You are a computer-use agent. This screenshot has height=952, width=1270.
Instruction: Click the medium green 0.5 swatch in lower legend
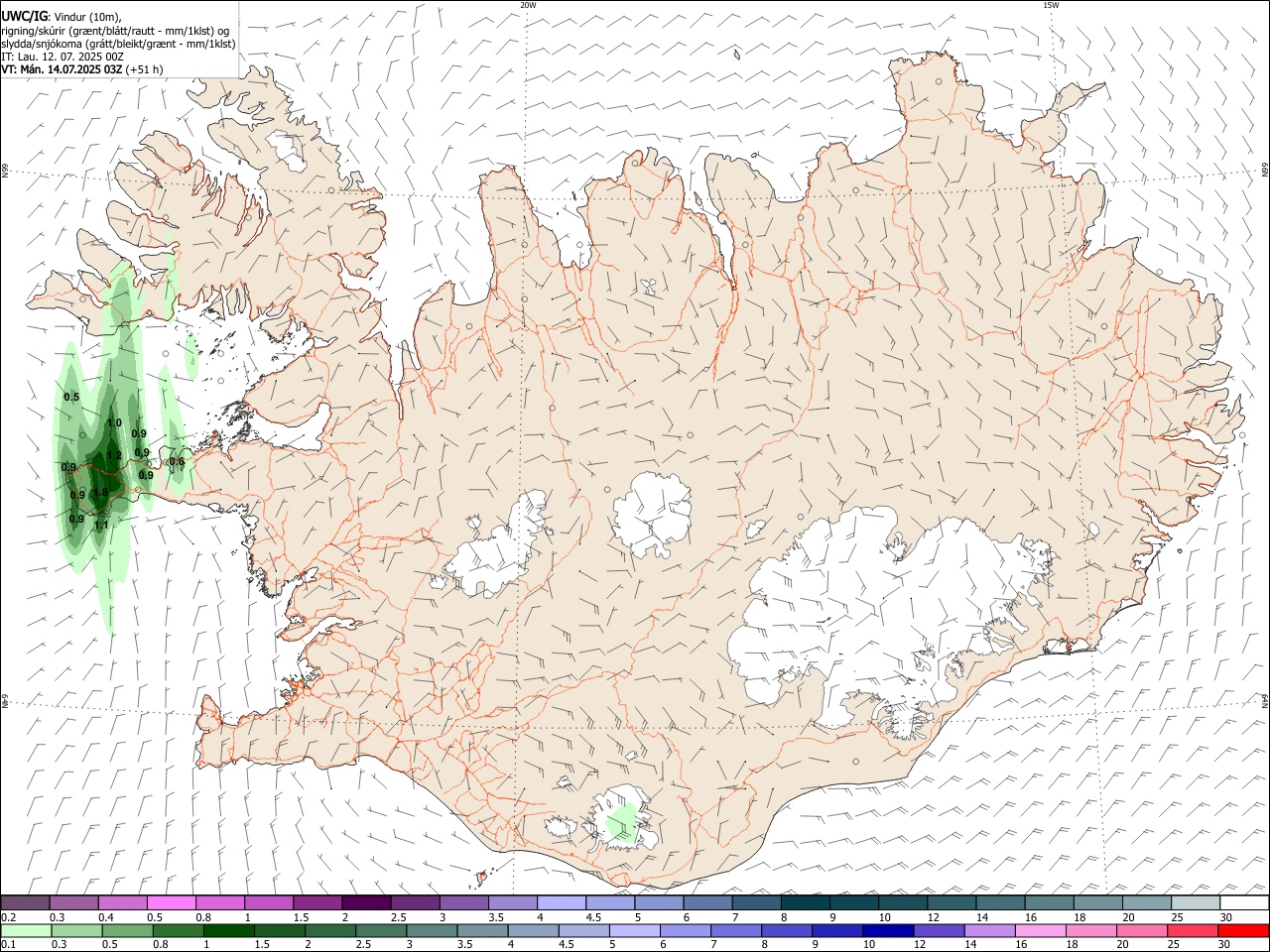(127, 931)
